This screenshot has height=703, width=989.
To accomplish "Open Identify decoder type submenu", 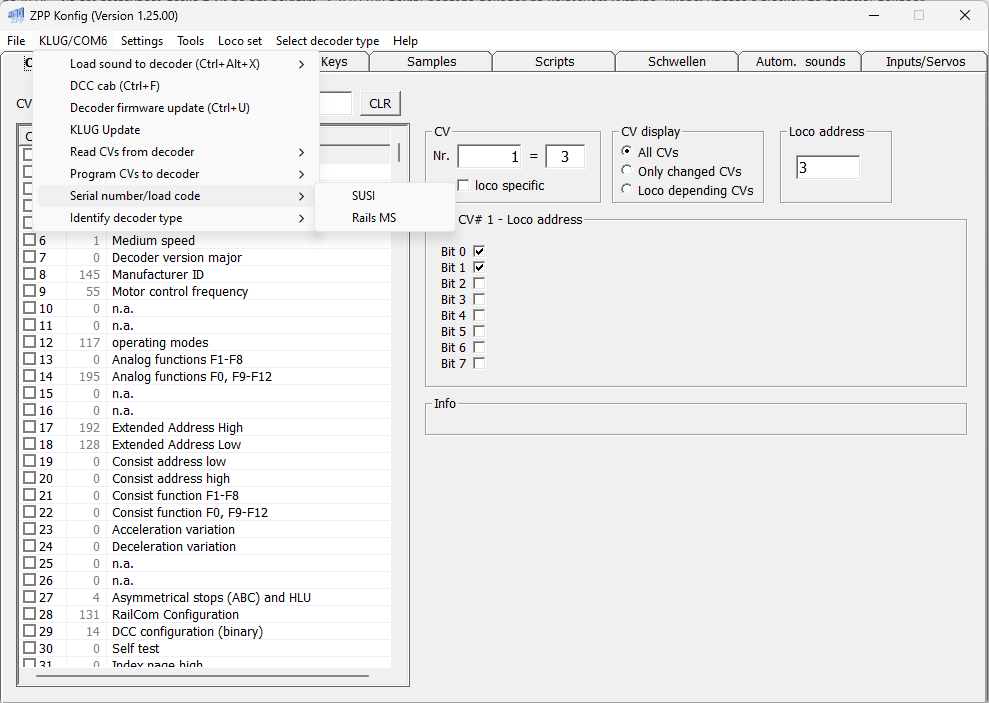I will point(126,218).
